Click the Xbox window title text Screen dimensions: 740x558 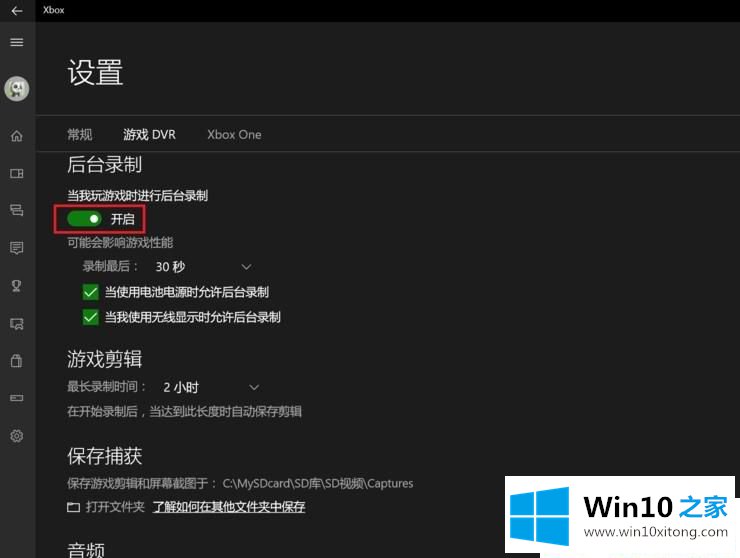(53, 10)
